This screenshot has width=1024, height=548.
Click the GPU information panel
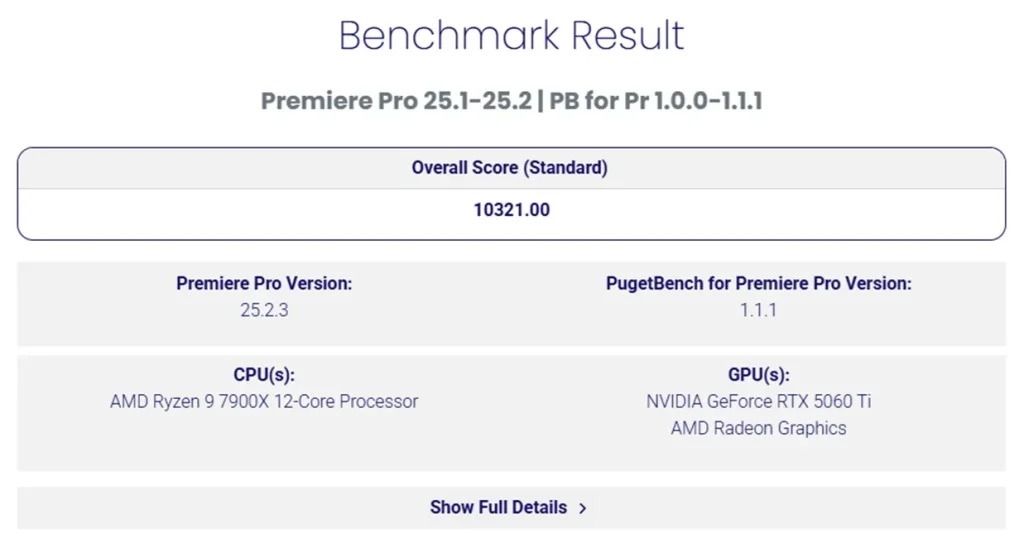[758, 413]
